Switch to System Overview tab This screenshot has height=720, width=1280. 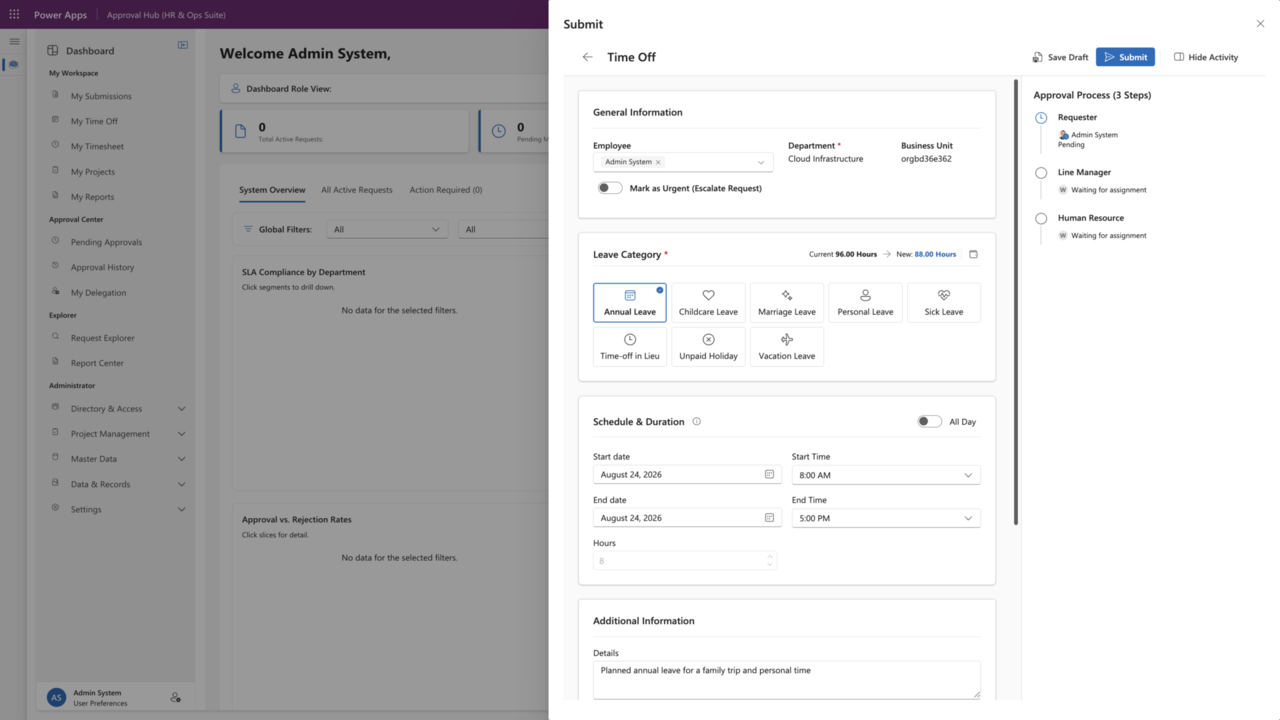point(272,190)
